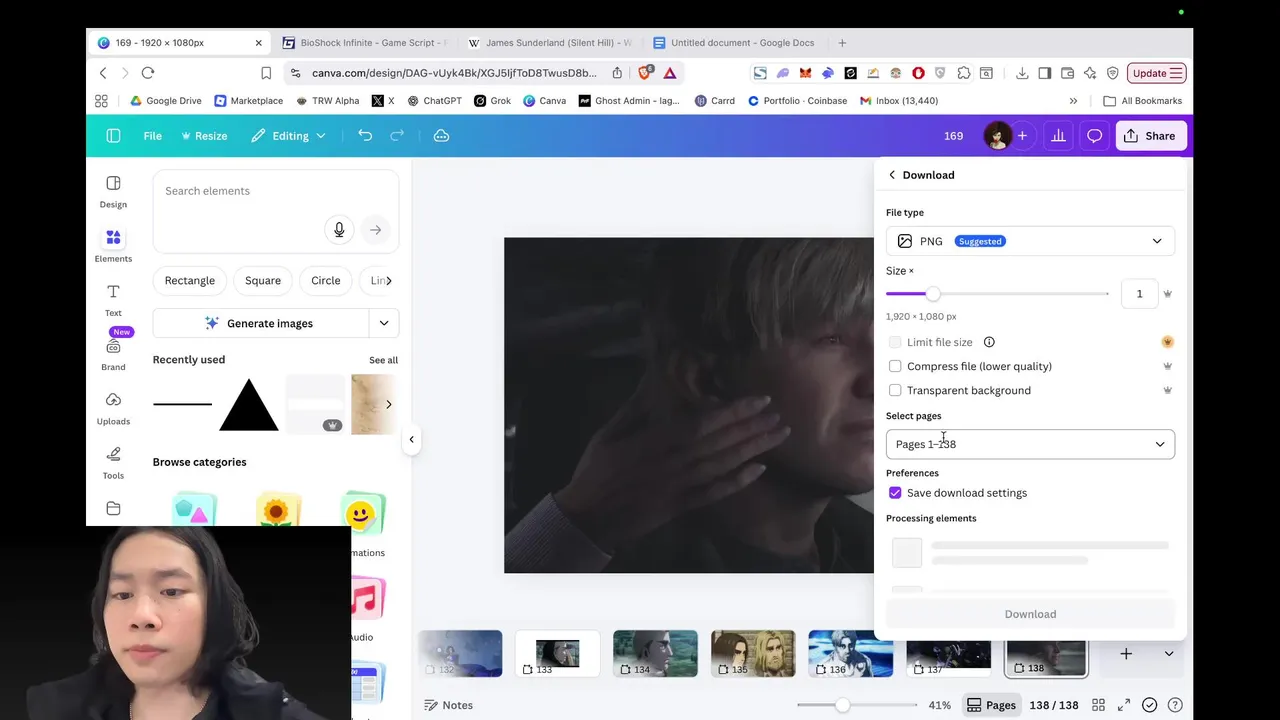Expand hidden bookmarks chevron
The height and width of the screenshot is (720, 1280).
click(x=1073, y=101)
